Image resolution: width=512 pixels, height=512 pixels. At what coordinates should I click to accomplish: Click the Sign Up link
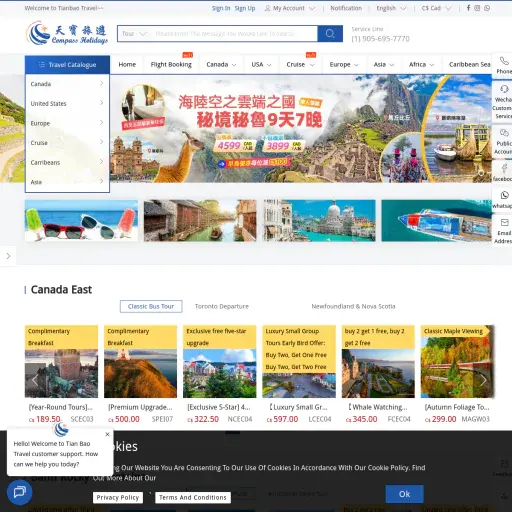pos(245,8)
